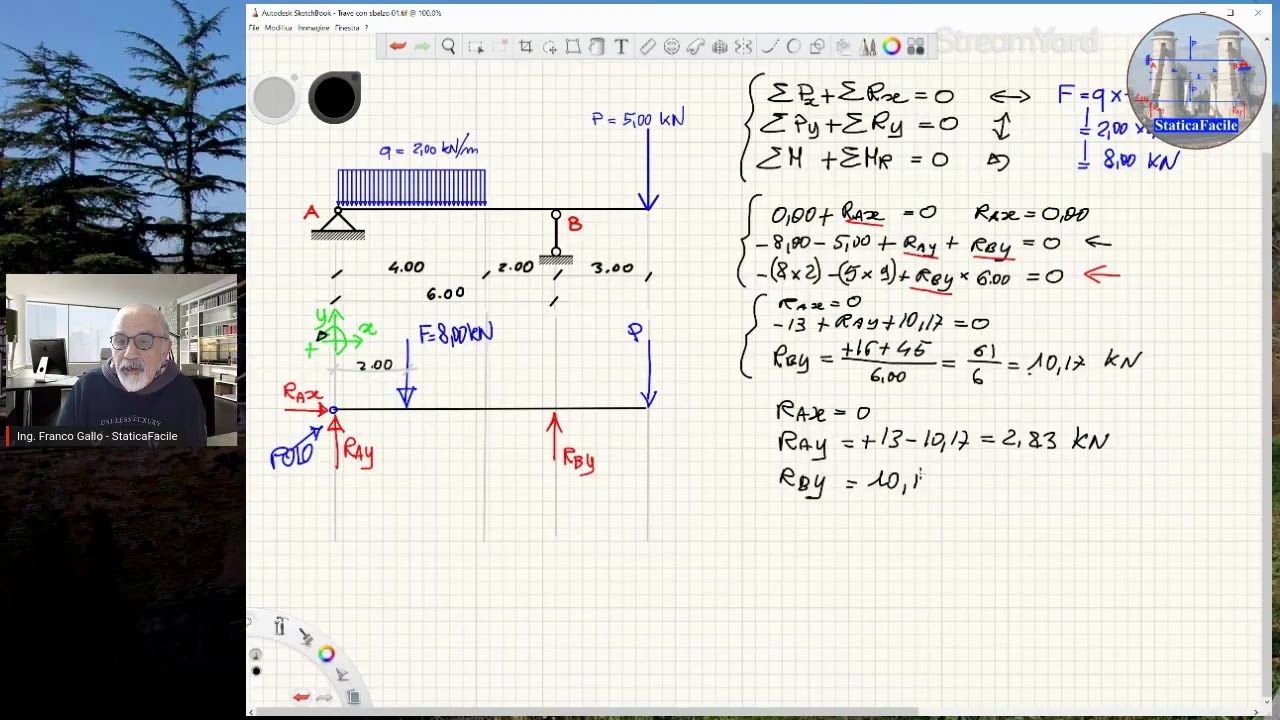The image size is (1280, 720).
Task: Select the Oval shape draw tool
Action: pyautogui.click(x=793, y=47)
